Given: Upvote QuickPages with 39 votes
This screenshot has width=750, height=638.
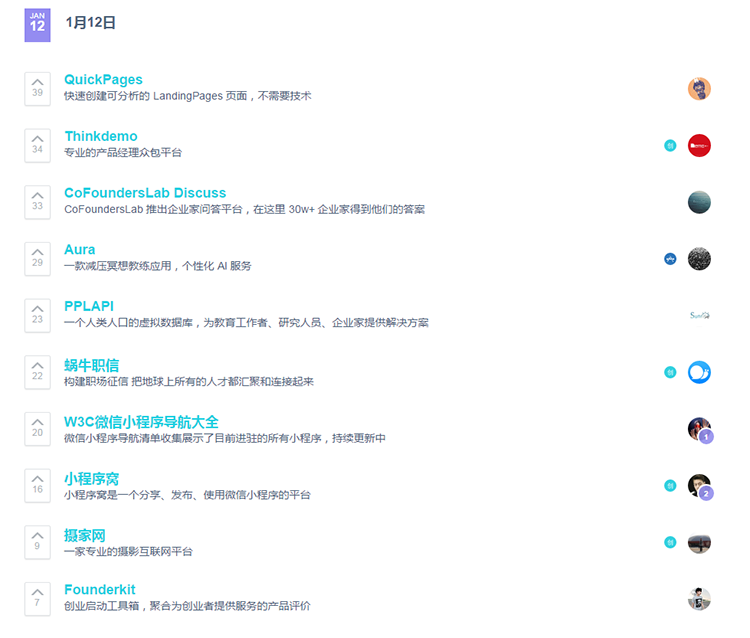Looking at the screenshot, I should pyautogui.click(x=37, y=88).
